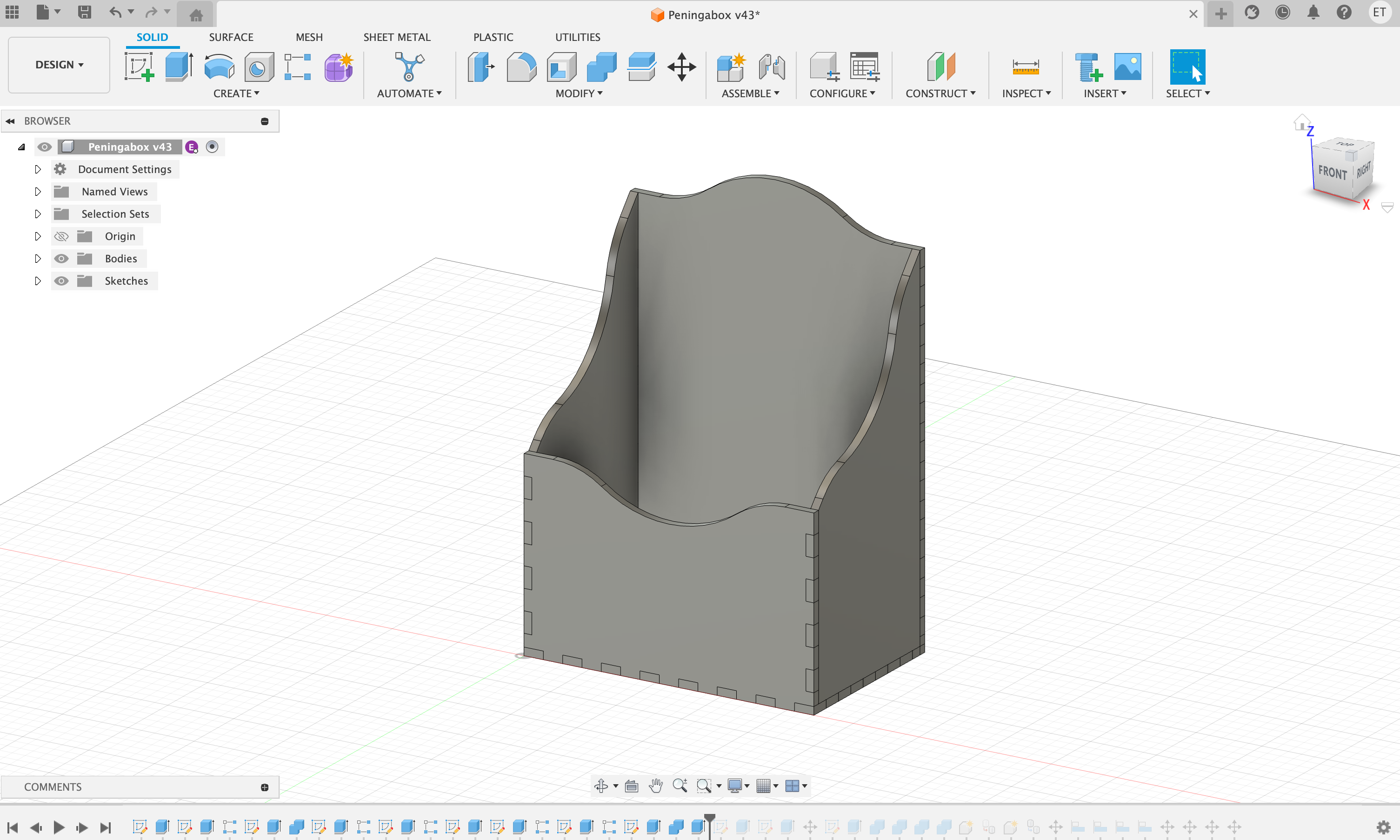Collapse the Peningabox v43 root node
1400x840 pixels.
pos(21,147)
